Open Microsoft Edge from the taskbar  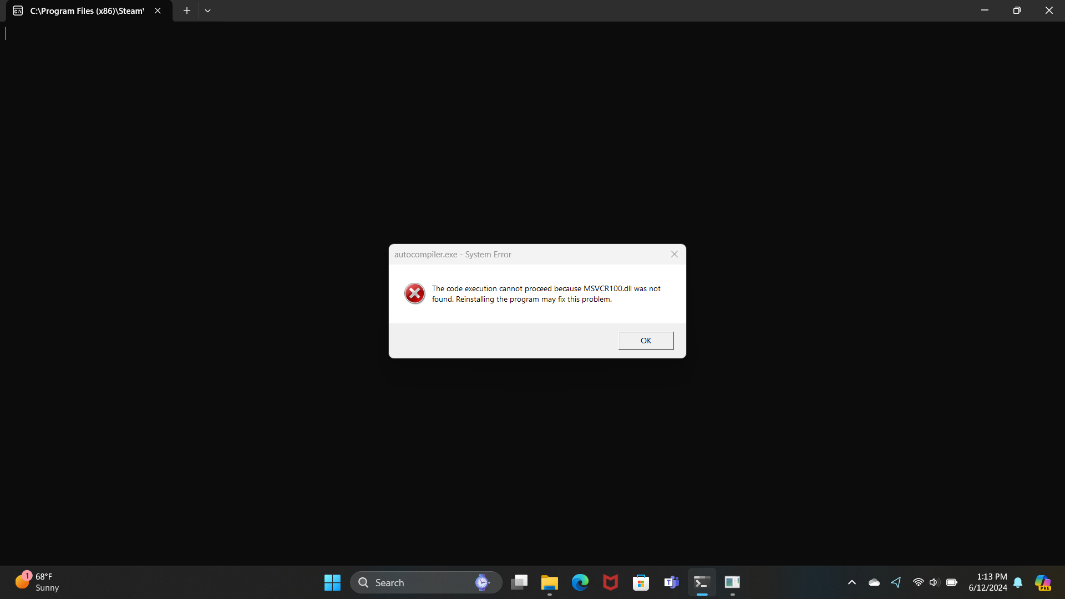tap(580, 582)
